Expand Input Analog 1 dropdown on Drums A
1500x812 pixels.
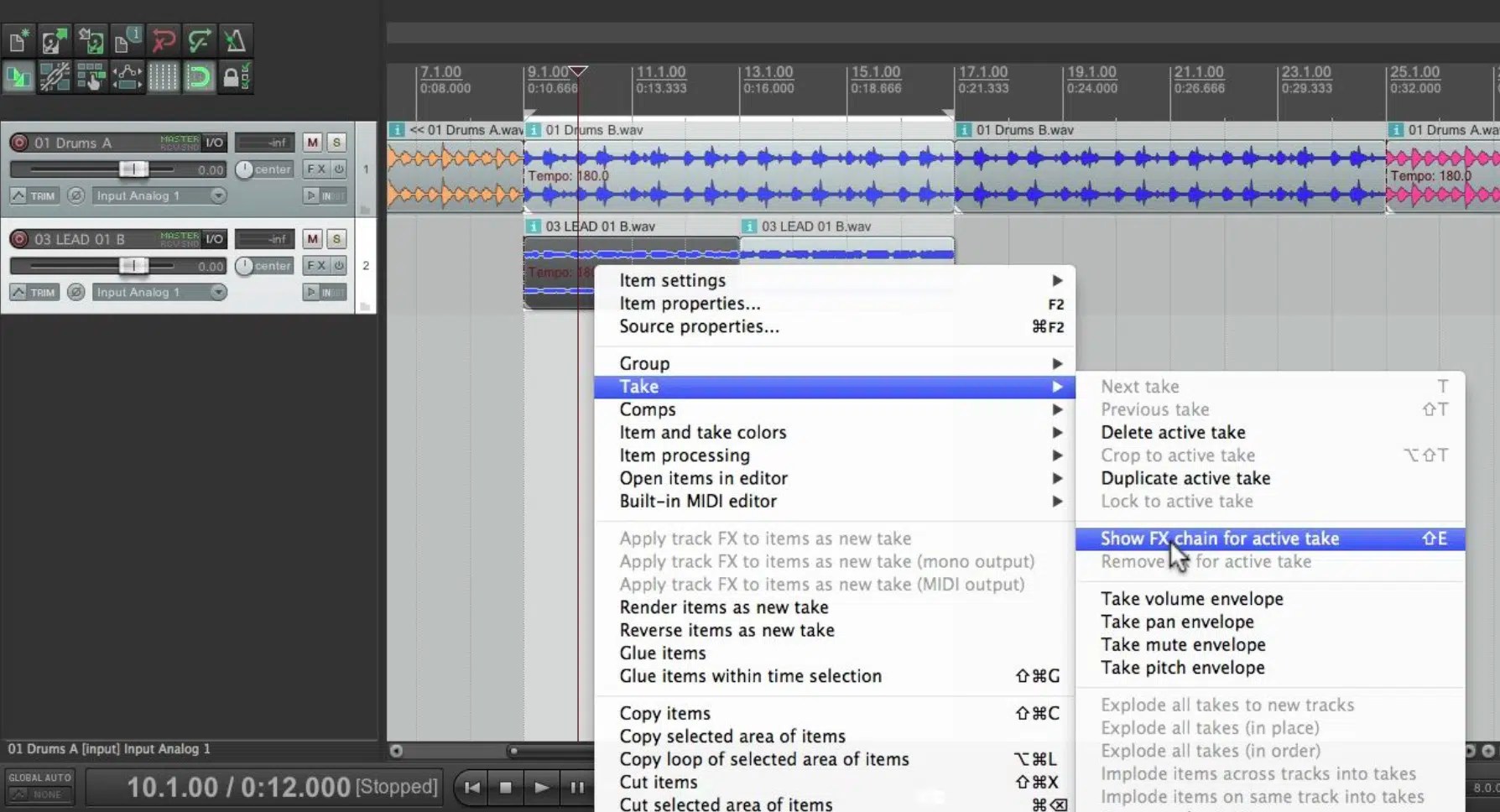click(217, 195)
